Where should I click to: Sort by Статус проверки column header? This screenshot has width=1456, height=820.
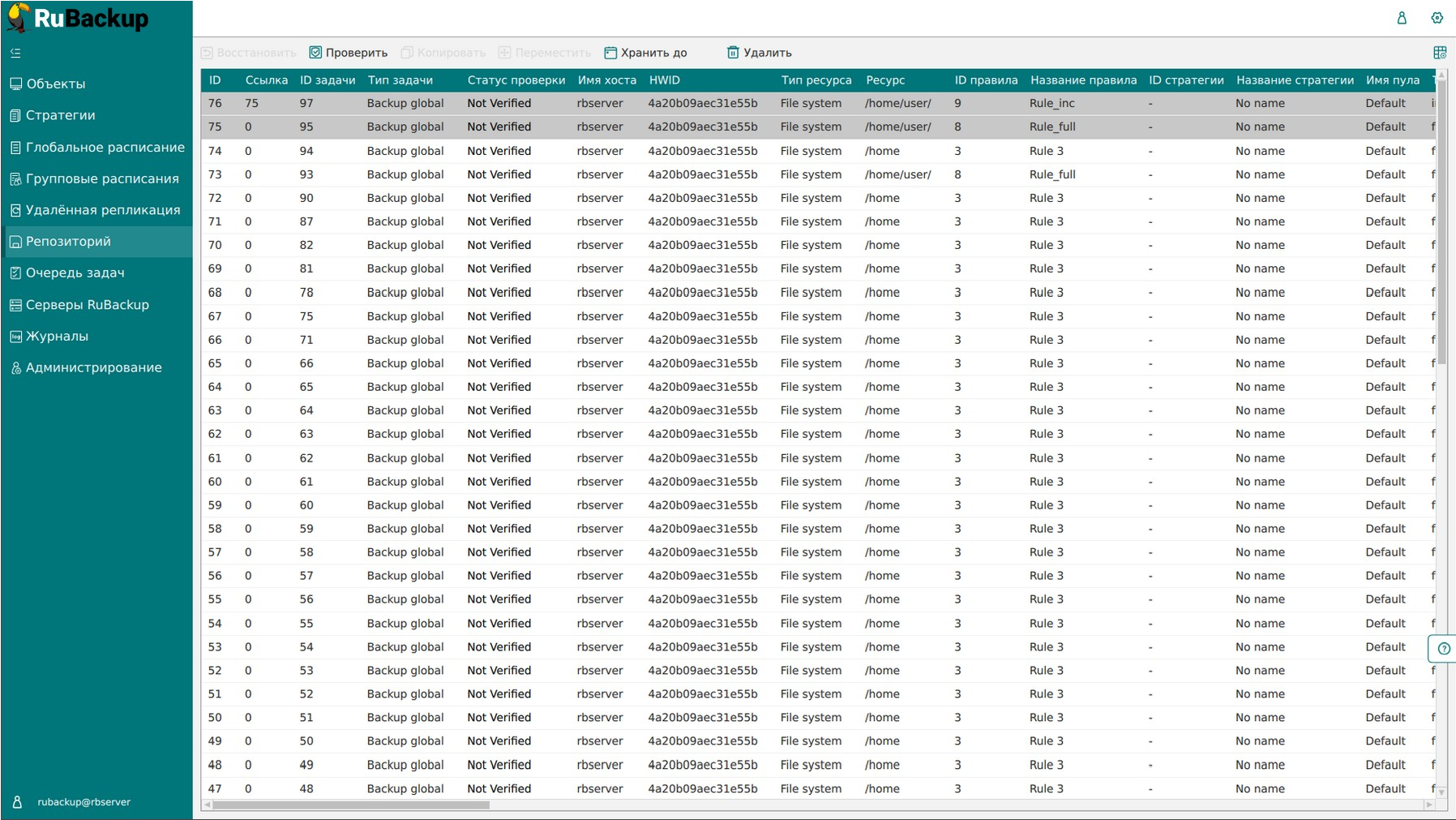(516, 80)
